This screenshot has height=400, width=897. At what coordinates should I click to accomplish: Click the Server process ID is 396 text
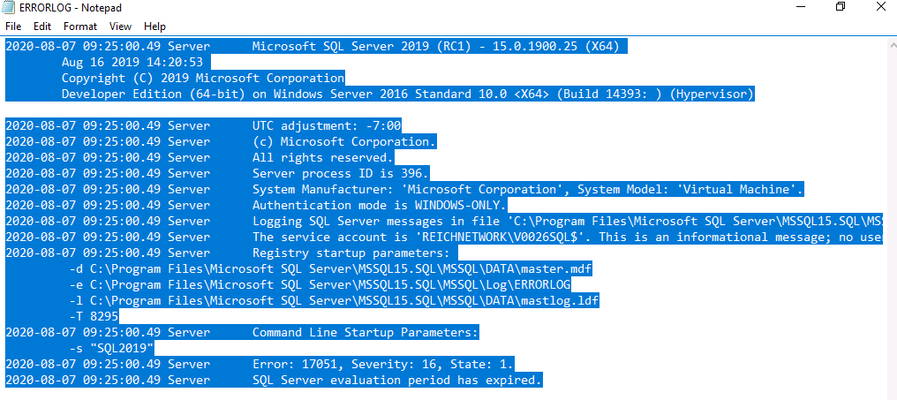pos(340,173)
